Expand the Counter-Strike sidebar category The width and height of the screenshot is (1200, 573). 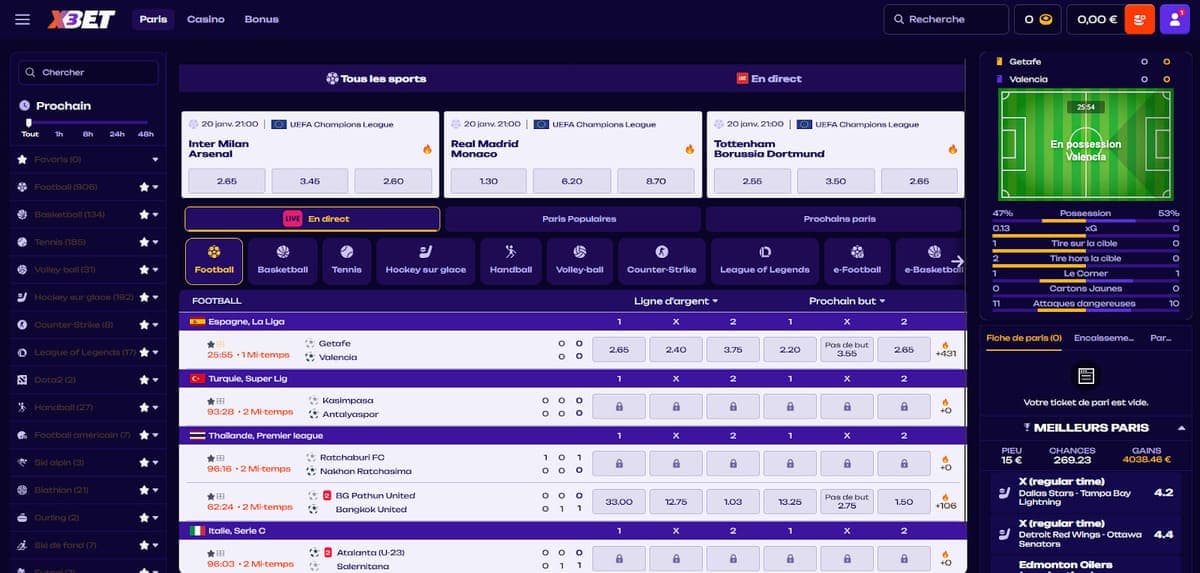pyautogui.click(x=155, y=324)
